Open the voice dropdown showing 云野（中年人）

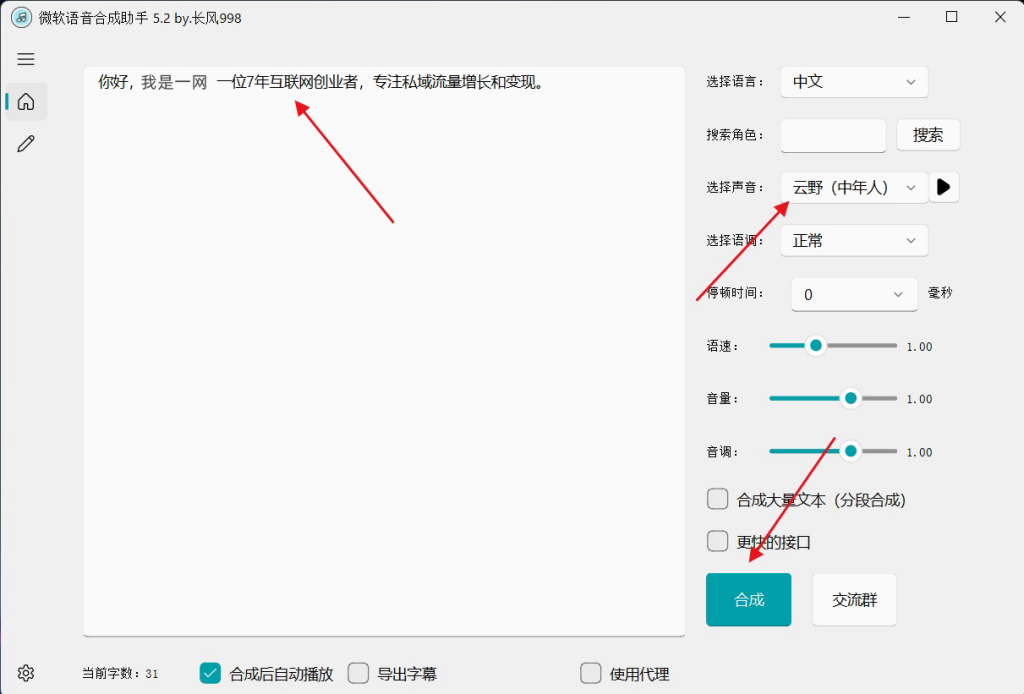tap(853, 186)
